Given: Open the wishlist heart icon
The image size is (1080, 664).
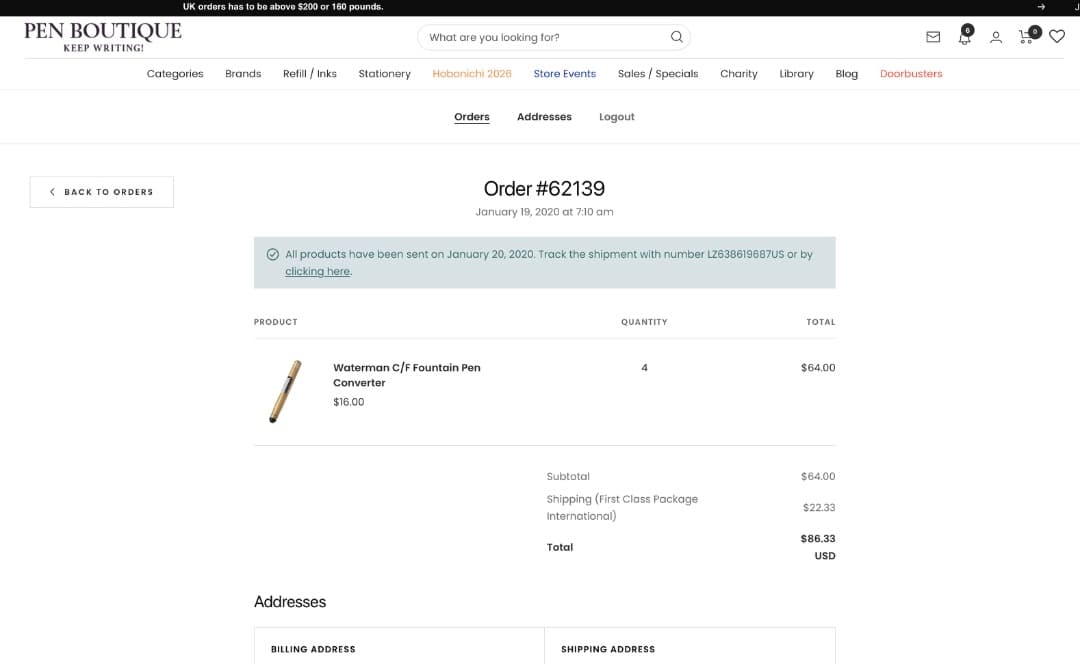Looking at the screenshot, I should pos(1057,37).
